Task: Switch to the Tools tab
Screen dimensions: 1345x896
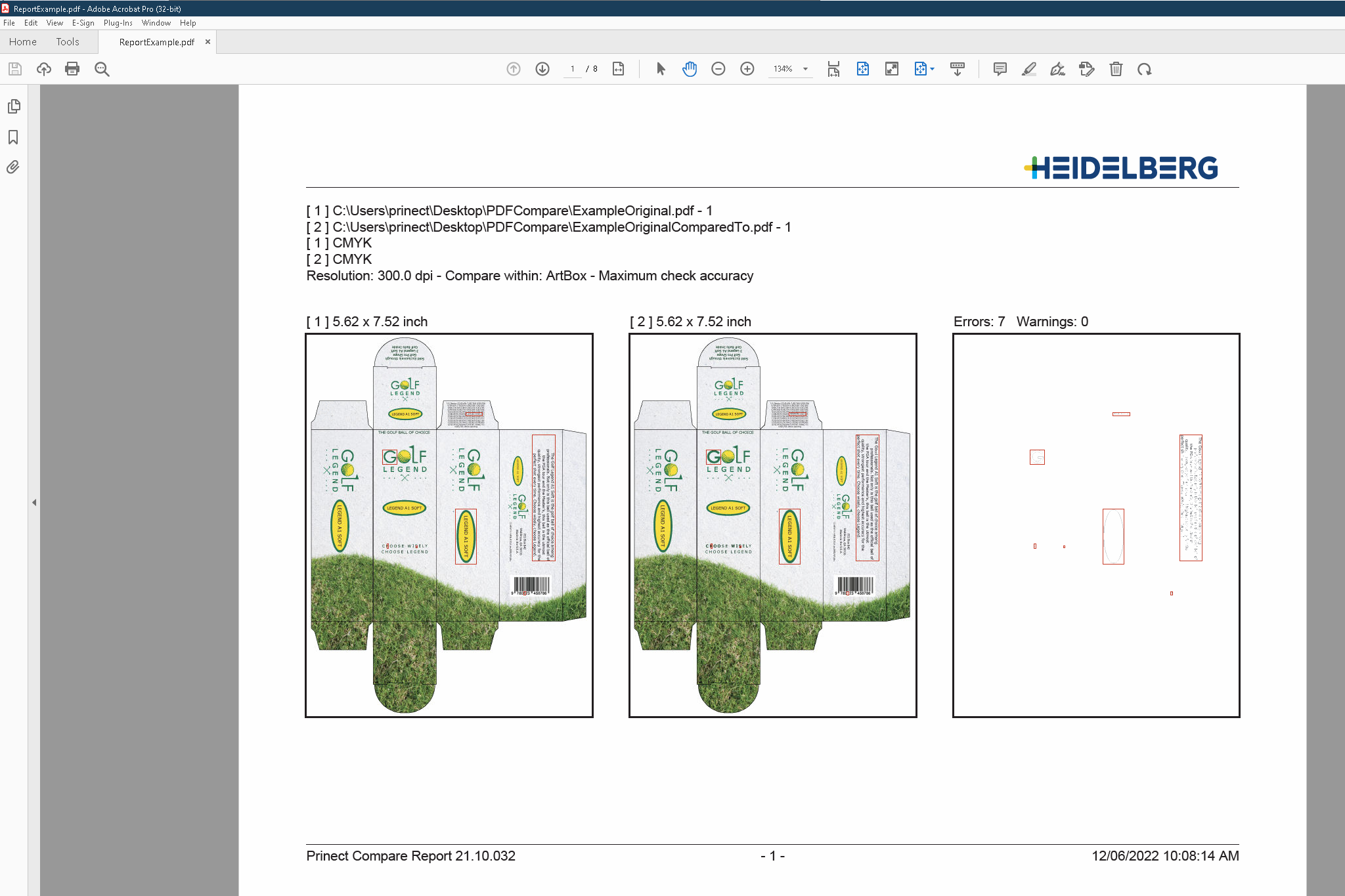Action: (68, 42)
